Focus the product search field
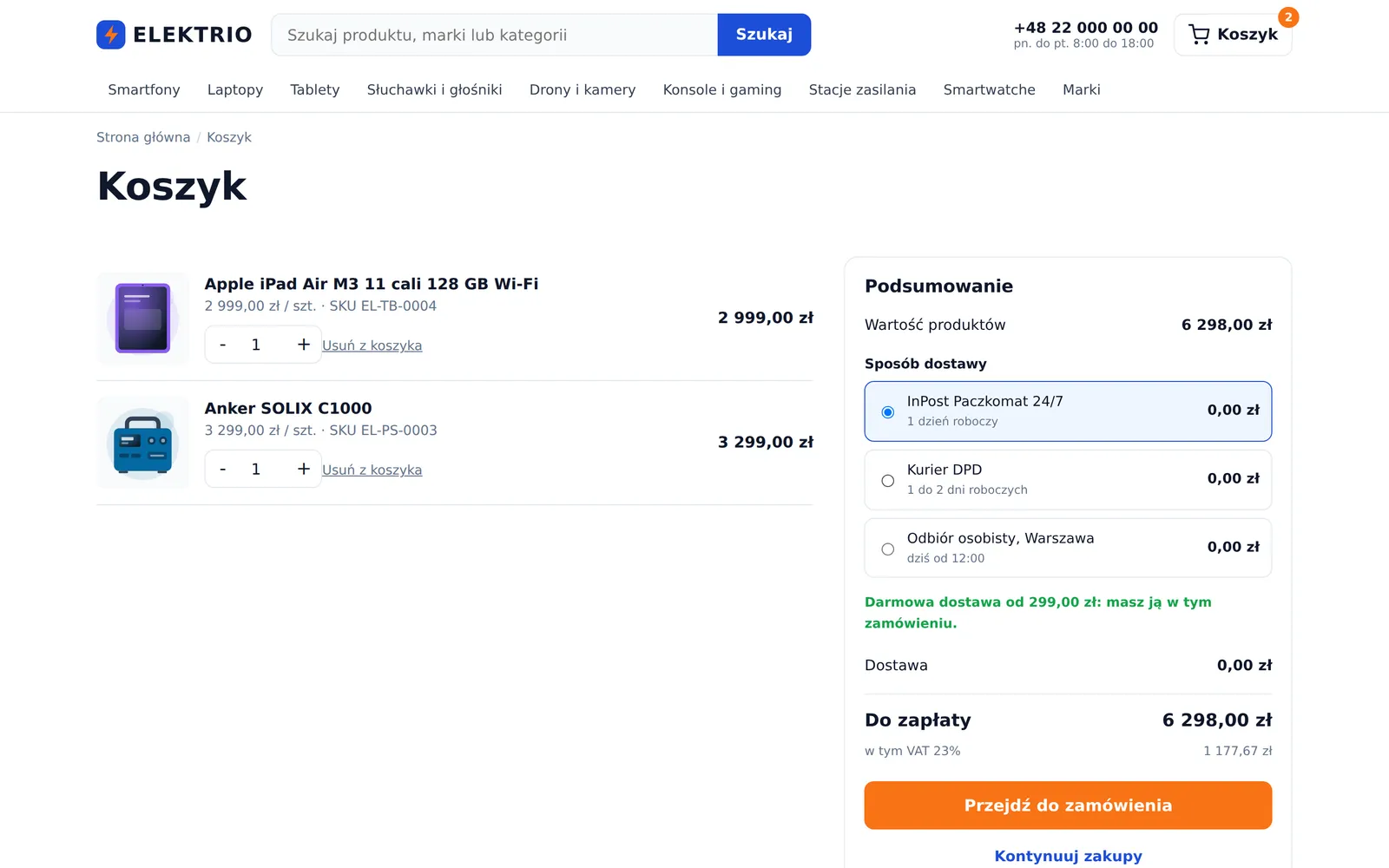Image resolution: width=1389 pixels, height=868 pixels. [x=495, y=35]
